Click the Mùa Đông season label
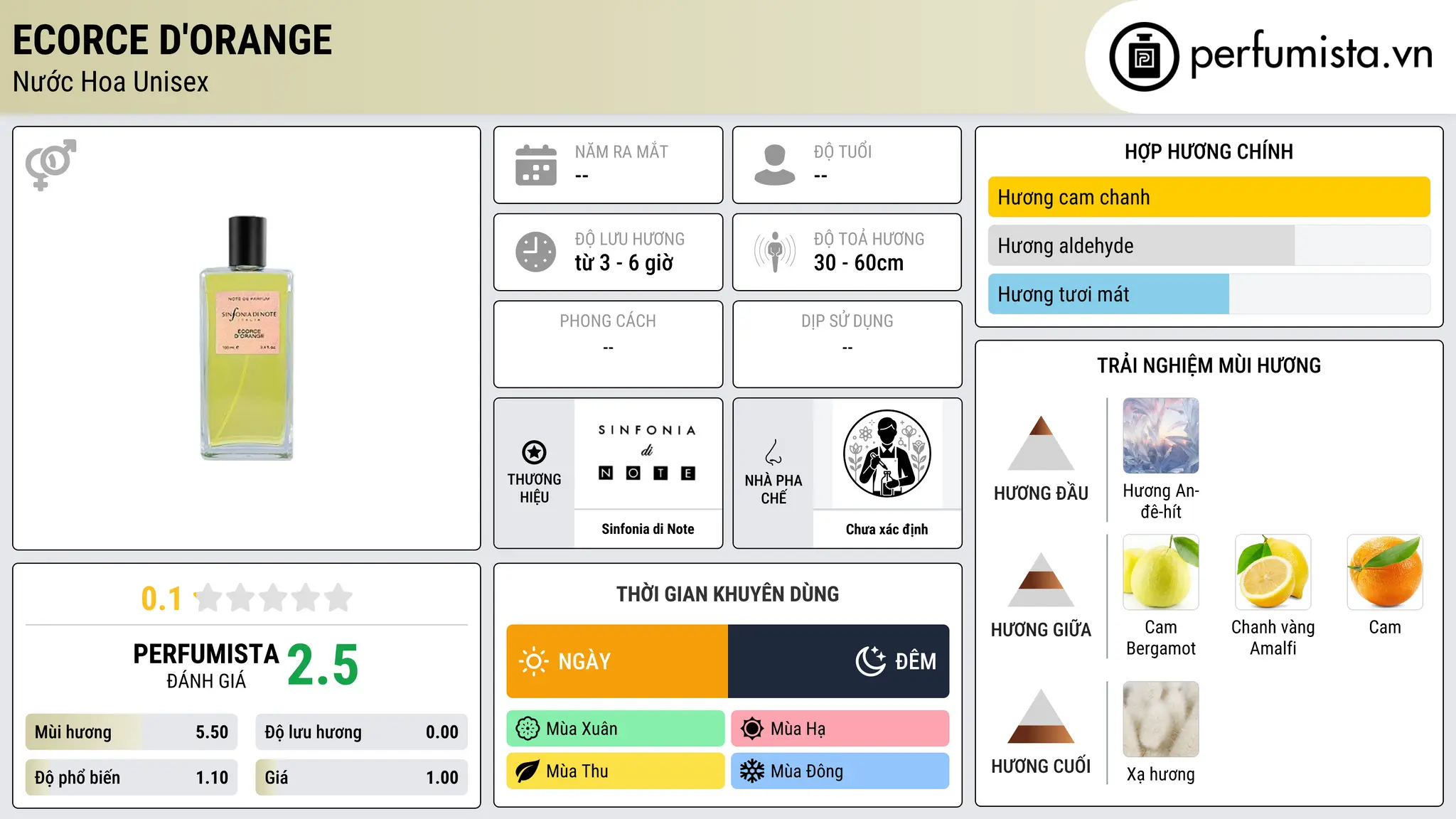 807,771
